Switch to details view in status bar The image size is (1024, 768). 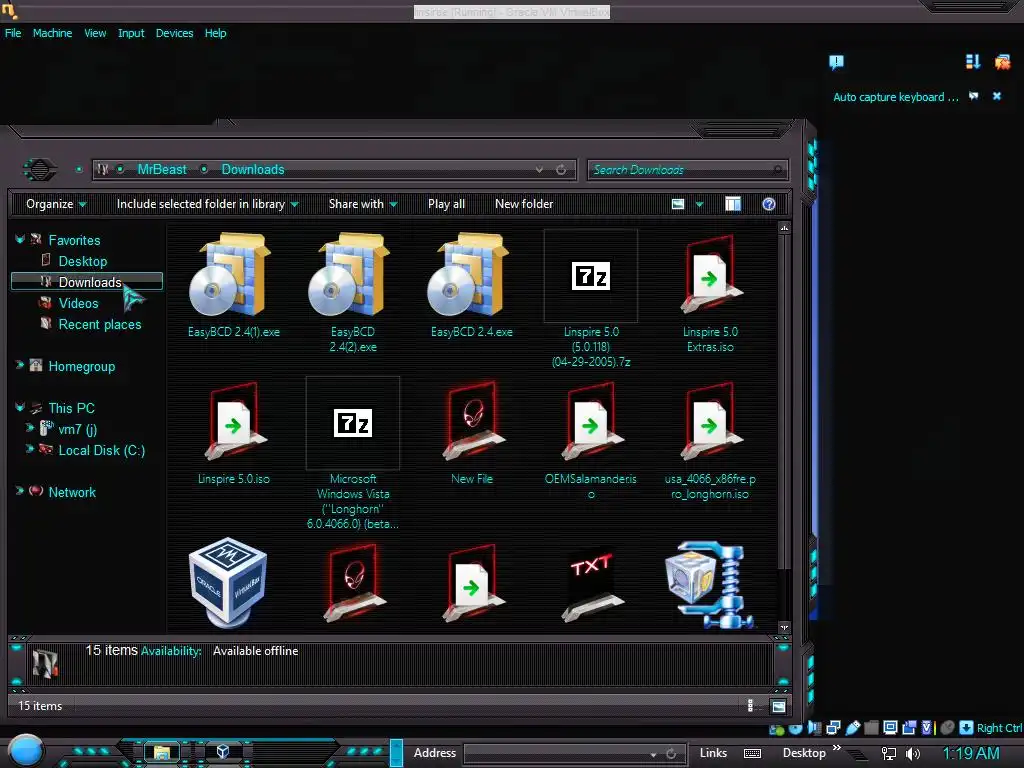750,705
